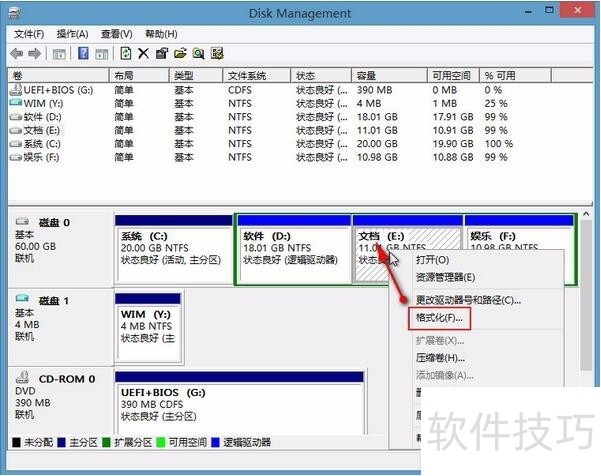This screenshot has width=601, height=476.
Task: Click the Forward arrow toolbar icon
Action: coord(34,54)
